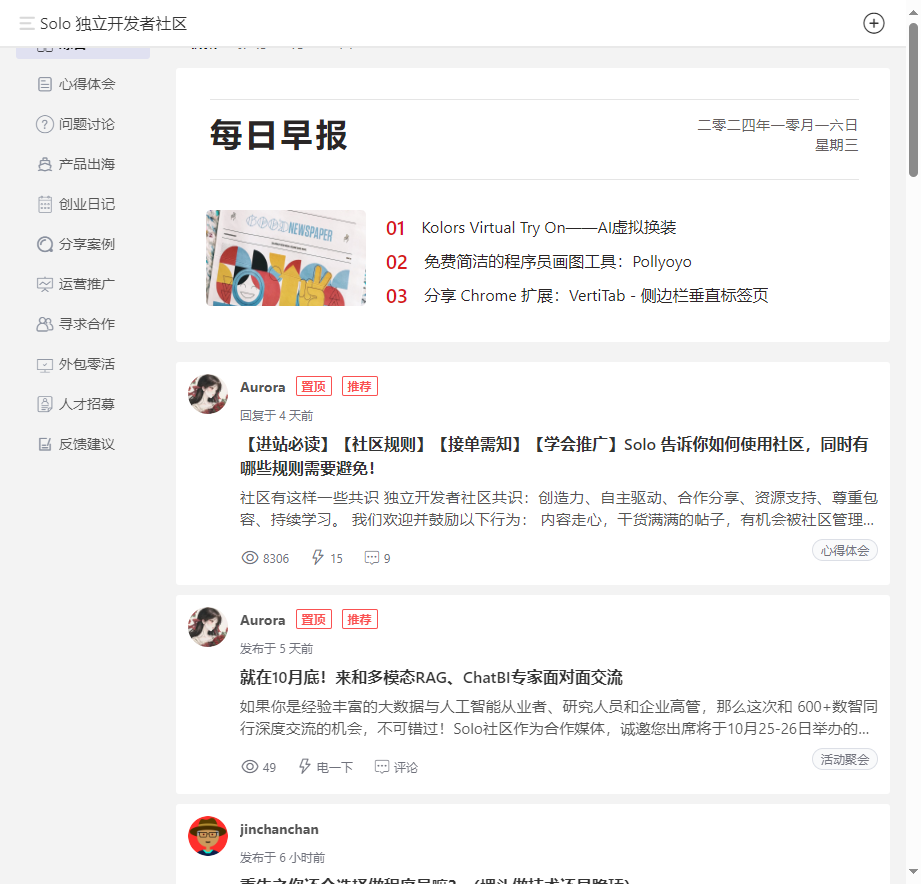Open news item VertiTab Chrome extension

[x=596, y=295]
